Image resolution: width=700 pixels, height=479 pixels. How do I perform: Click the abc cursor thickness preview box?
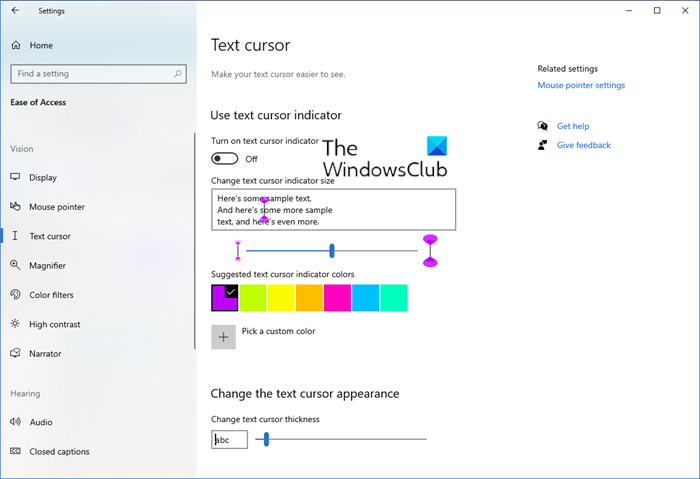(229, 440)
